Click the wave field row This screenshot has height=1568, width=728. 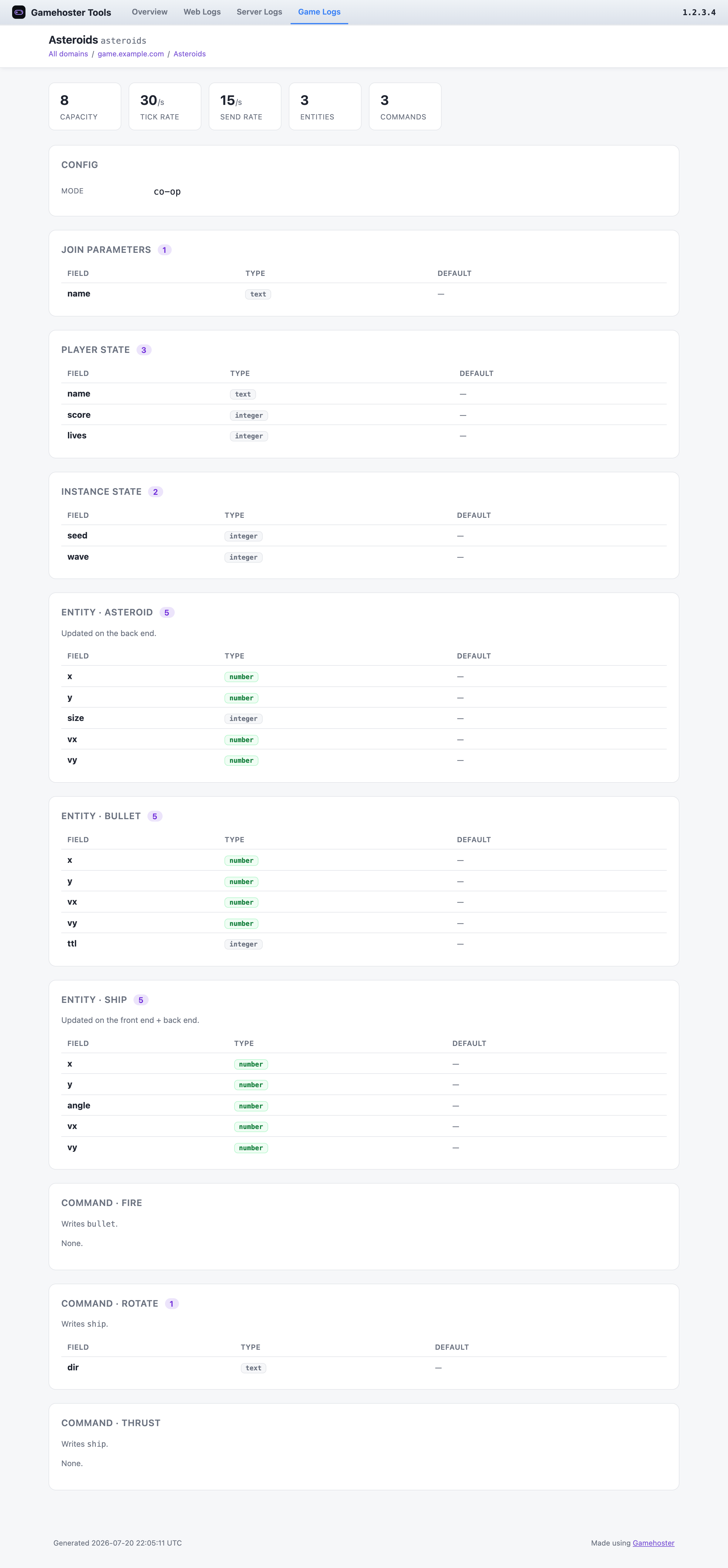click(364, 557)
